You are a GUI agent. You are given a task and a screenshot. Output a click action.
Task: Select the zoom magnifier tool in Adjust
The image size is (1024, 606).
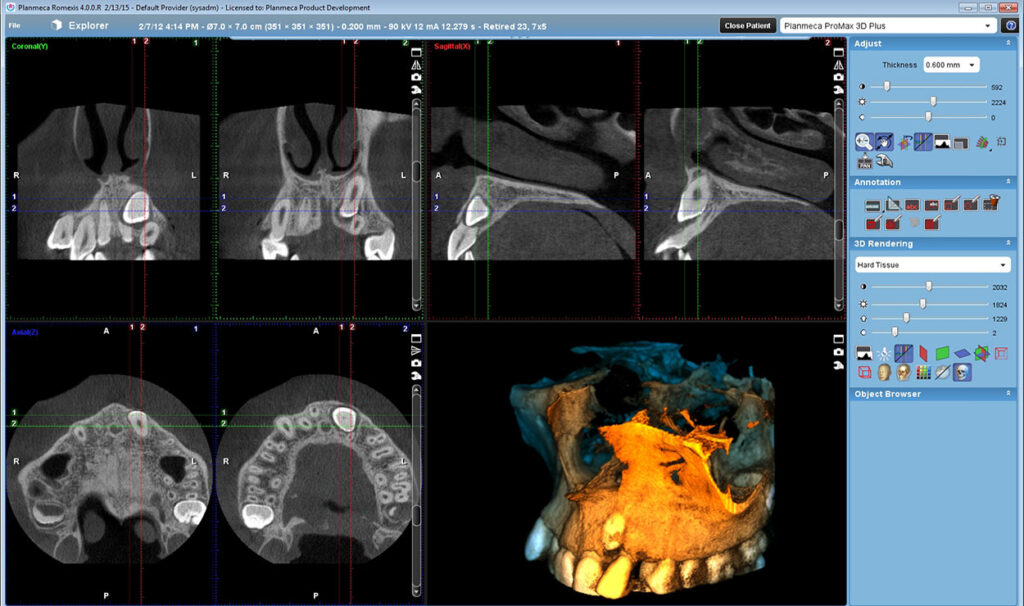(866, 142)
